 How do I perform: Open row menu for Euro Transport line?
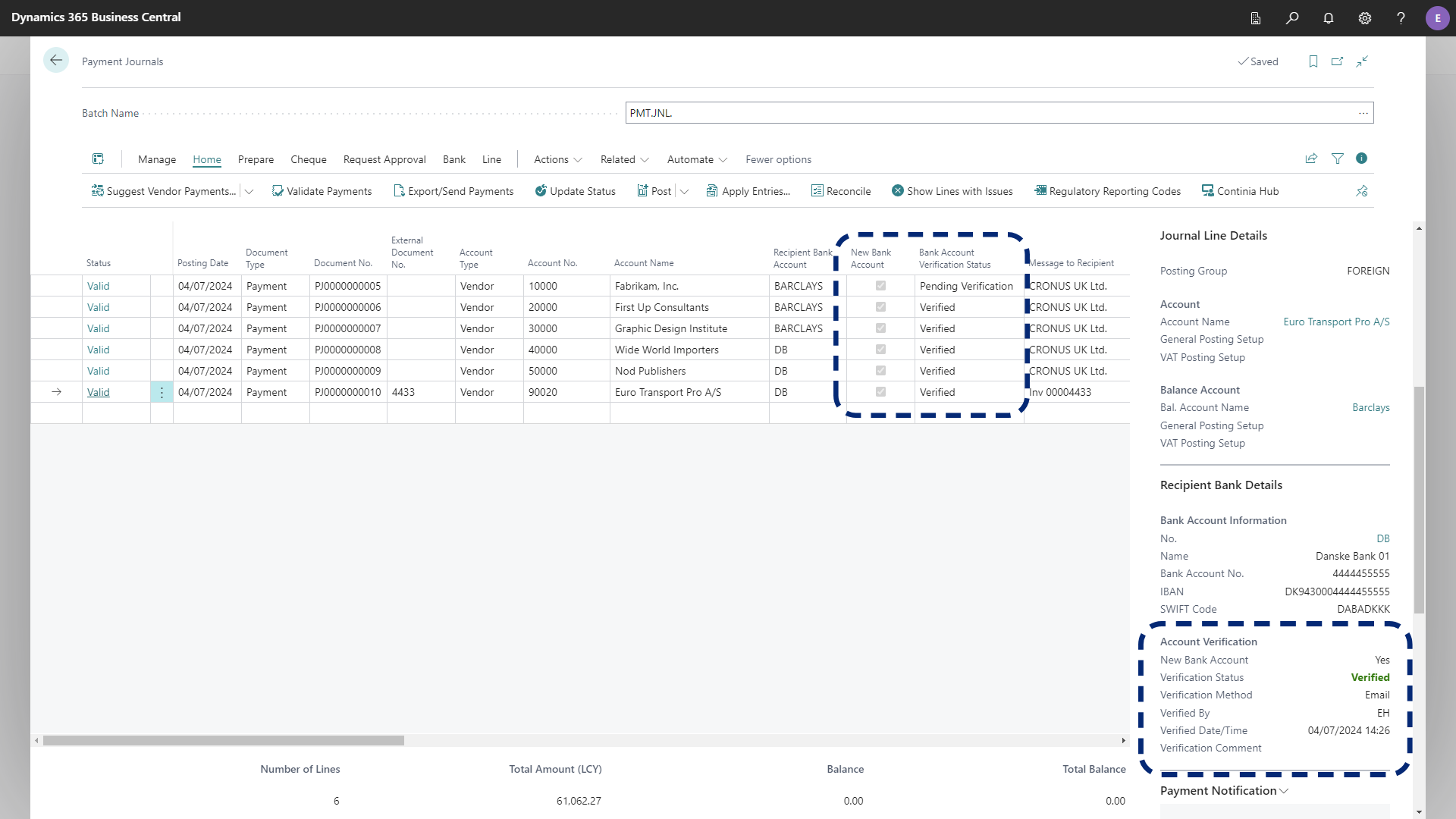[162, 392]
